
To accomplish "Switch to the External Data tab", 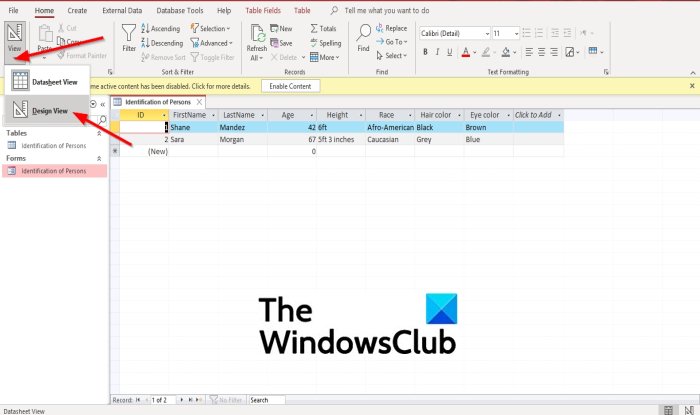I will click(x=122, y=10).
